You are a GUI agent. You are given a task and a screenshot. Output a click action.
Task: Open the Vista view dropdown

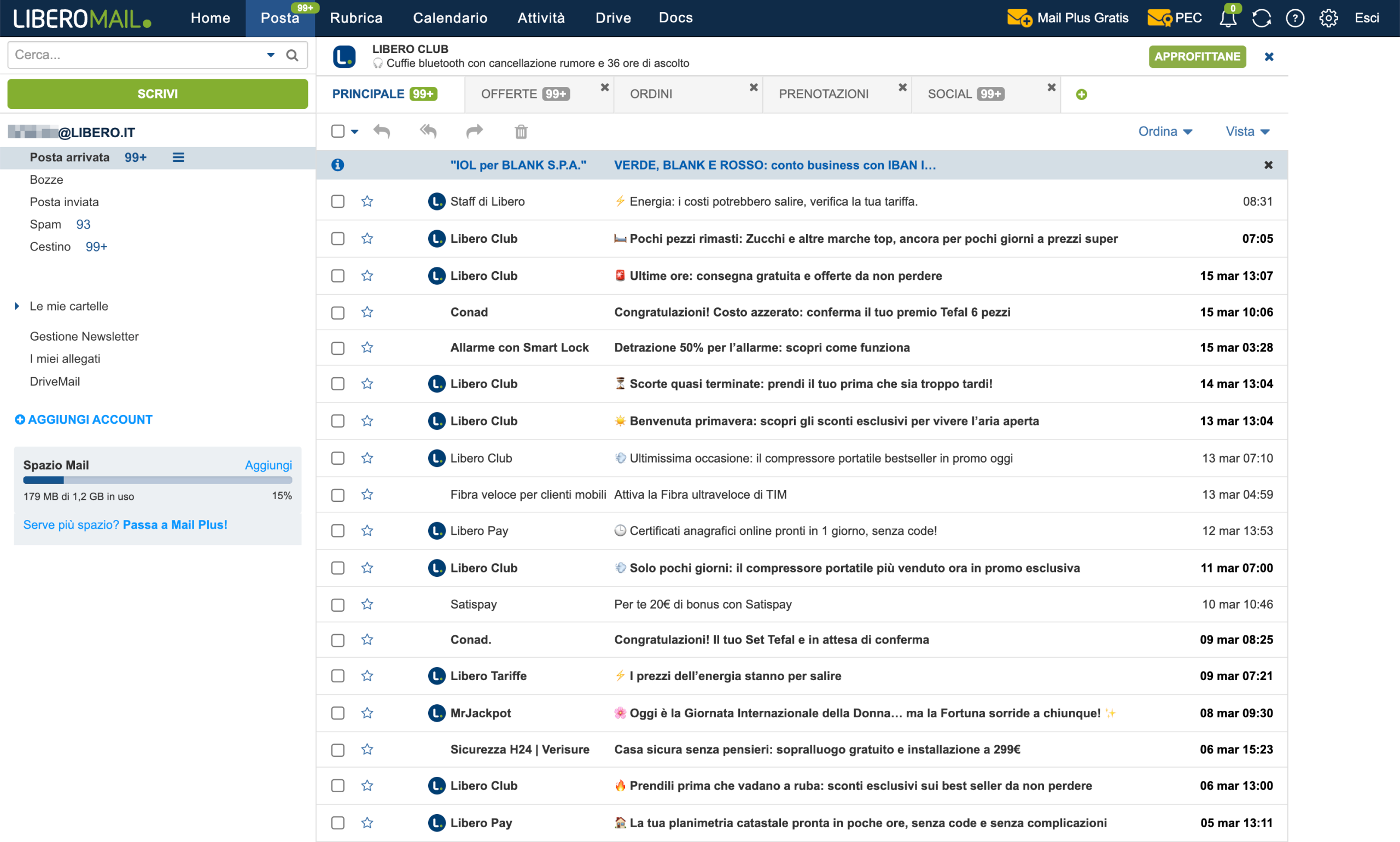click(x=1247, y=132)
